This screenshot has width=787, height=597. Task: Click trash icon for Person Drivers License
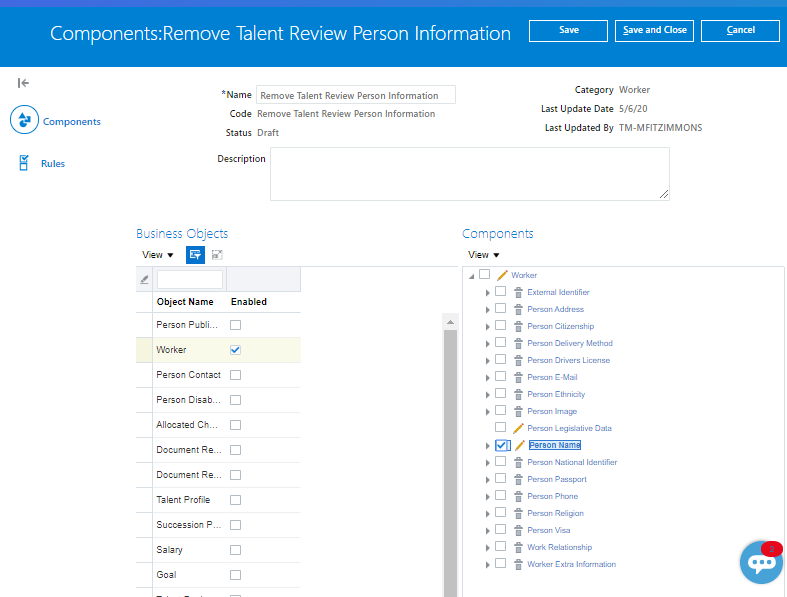click(518, 361)
